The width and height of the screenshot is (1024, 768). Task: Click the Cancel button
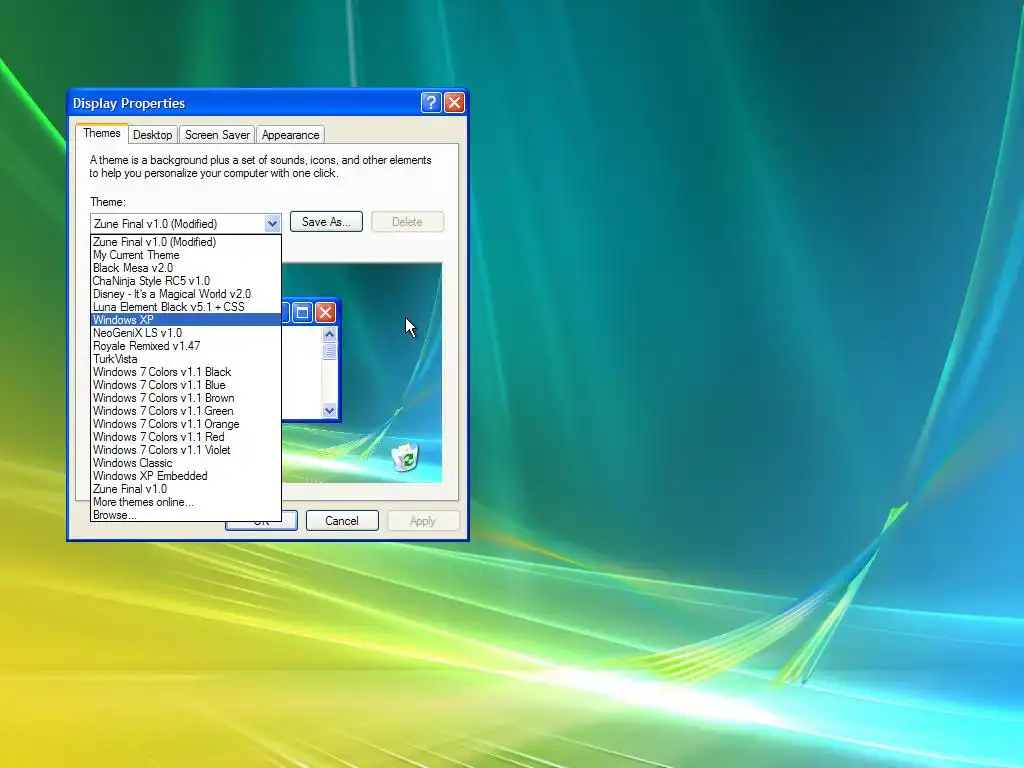(x=342, y=520)
